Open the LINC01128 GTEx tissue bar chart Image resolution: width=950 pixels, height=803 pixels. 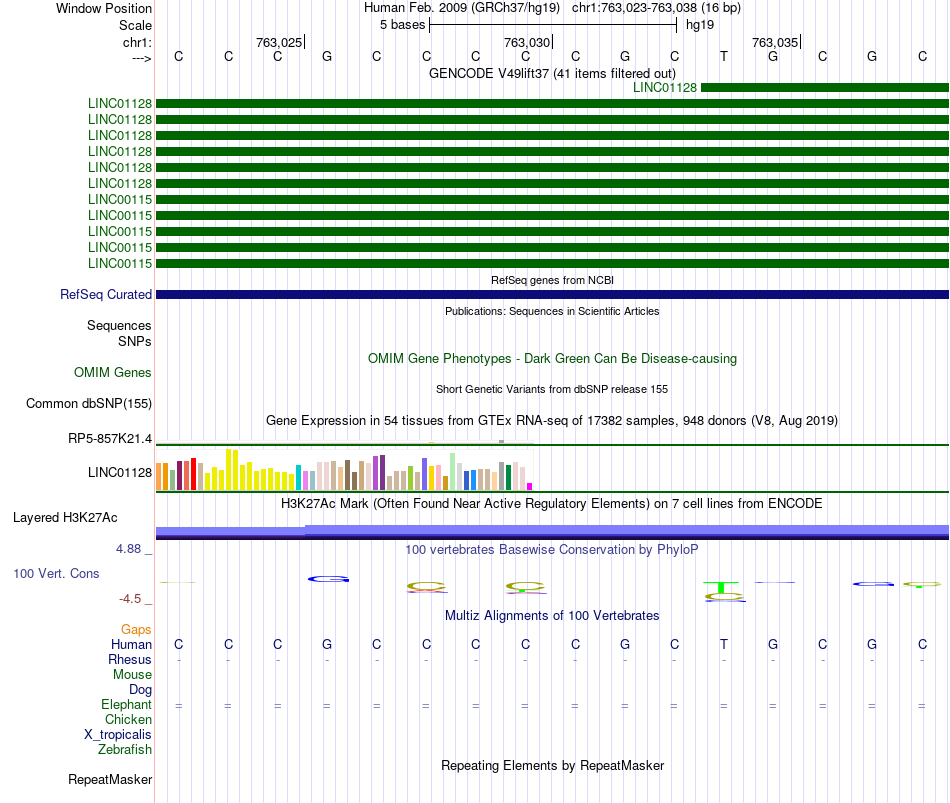pyautogui.click(x=344, y=469)
